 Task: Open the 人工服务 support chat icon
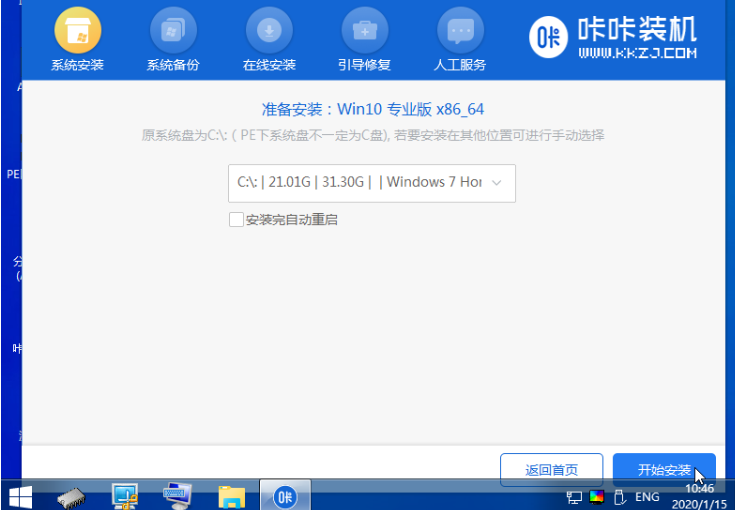(460, 31)
